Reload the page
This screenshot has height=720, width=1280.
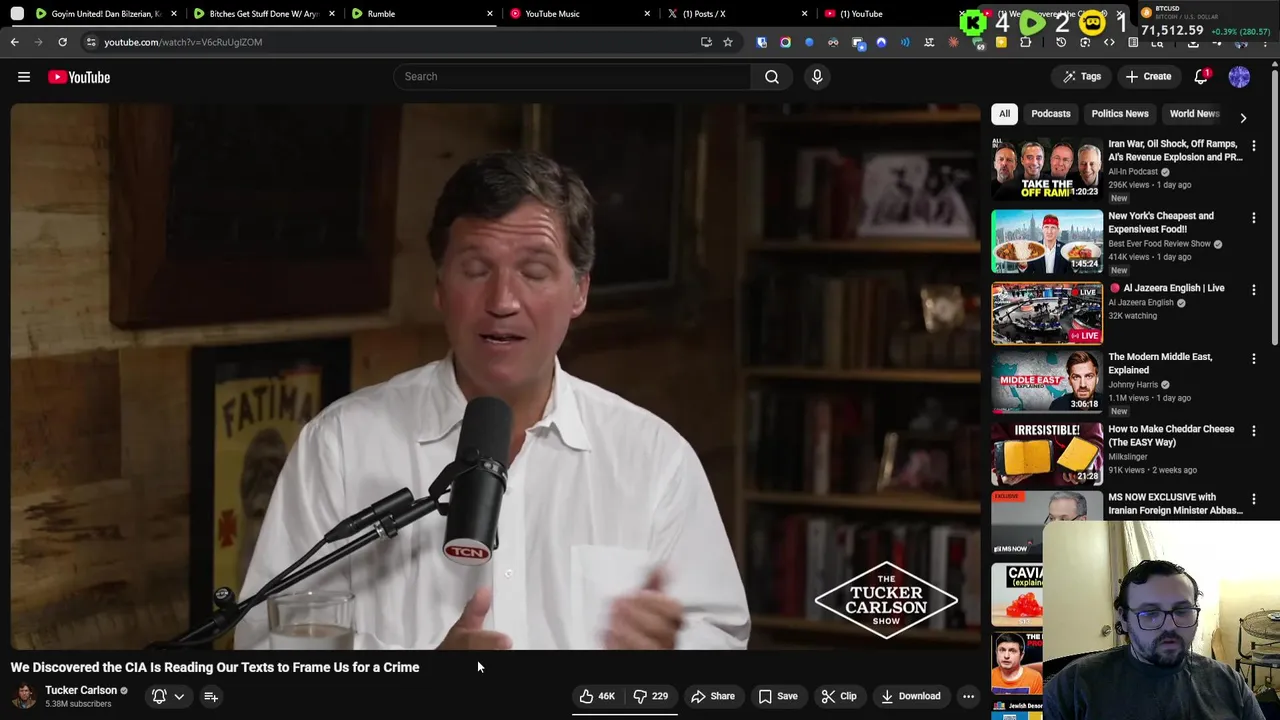point(62,42)
